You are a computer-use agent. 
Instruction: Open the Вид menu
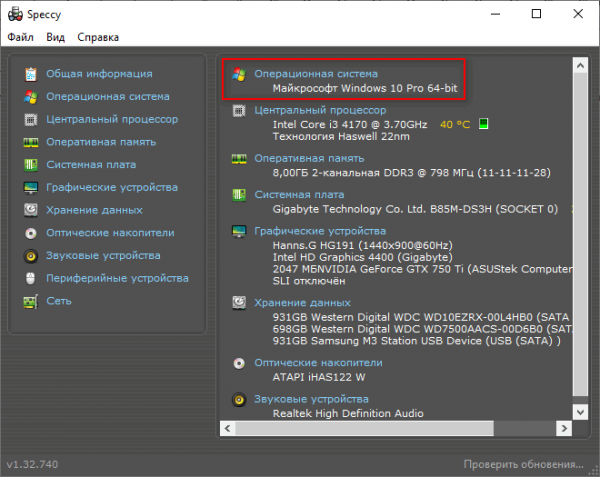pyautogui.click(x=55, y=37)
